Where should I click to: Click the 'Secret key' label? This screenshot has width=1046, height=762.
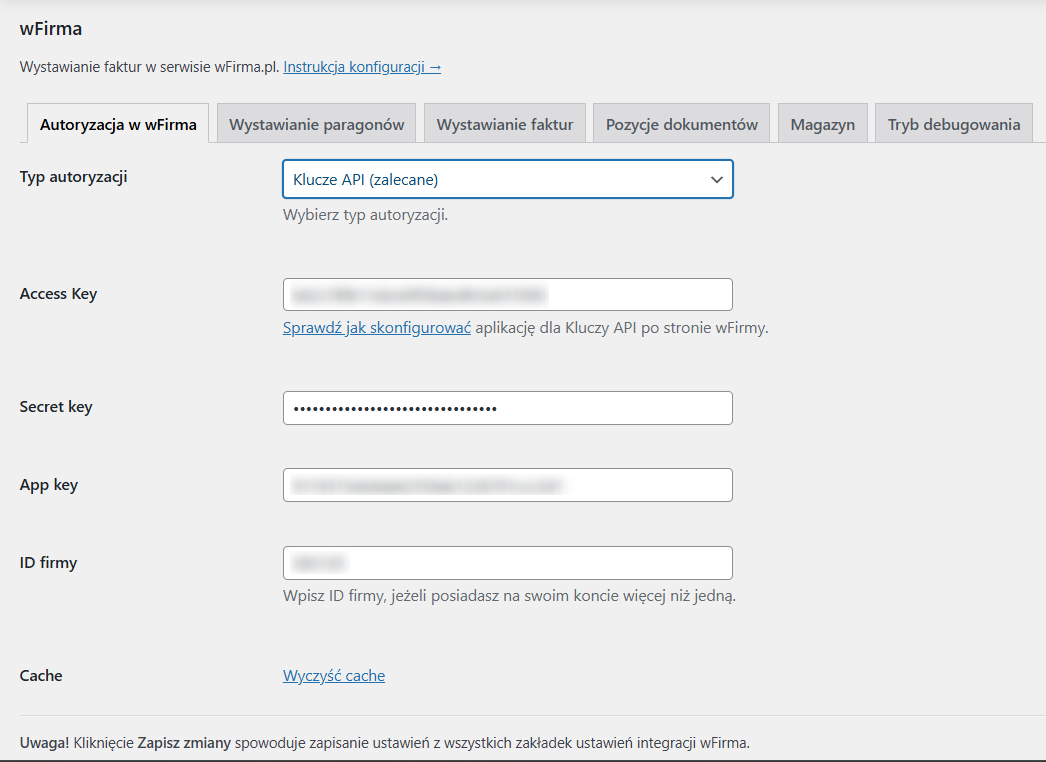pos(56,406)
